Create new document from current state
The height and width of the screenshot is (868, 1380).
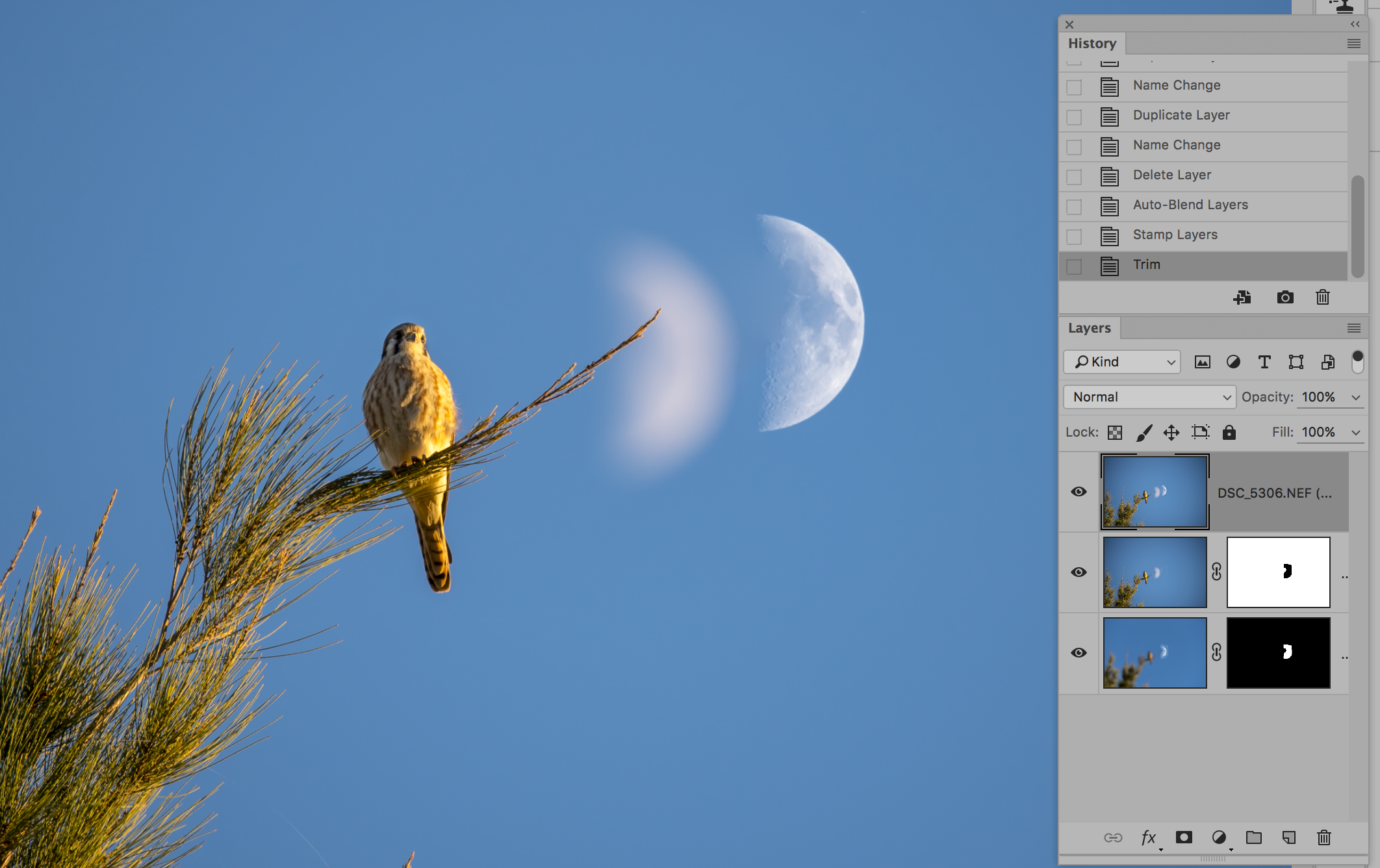1242,298
